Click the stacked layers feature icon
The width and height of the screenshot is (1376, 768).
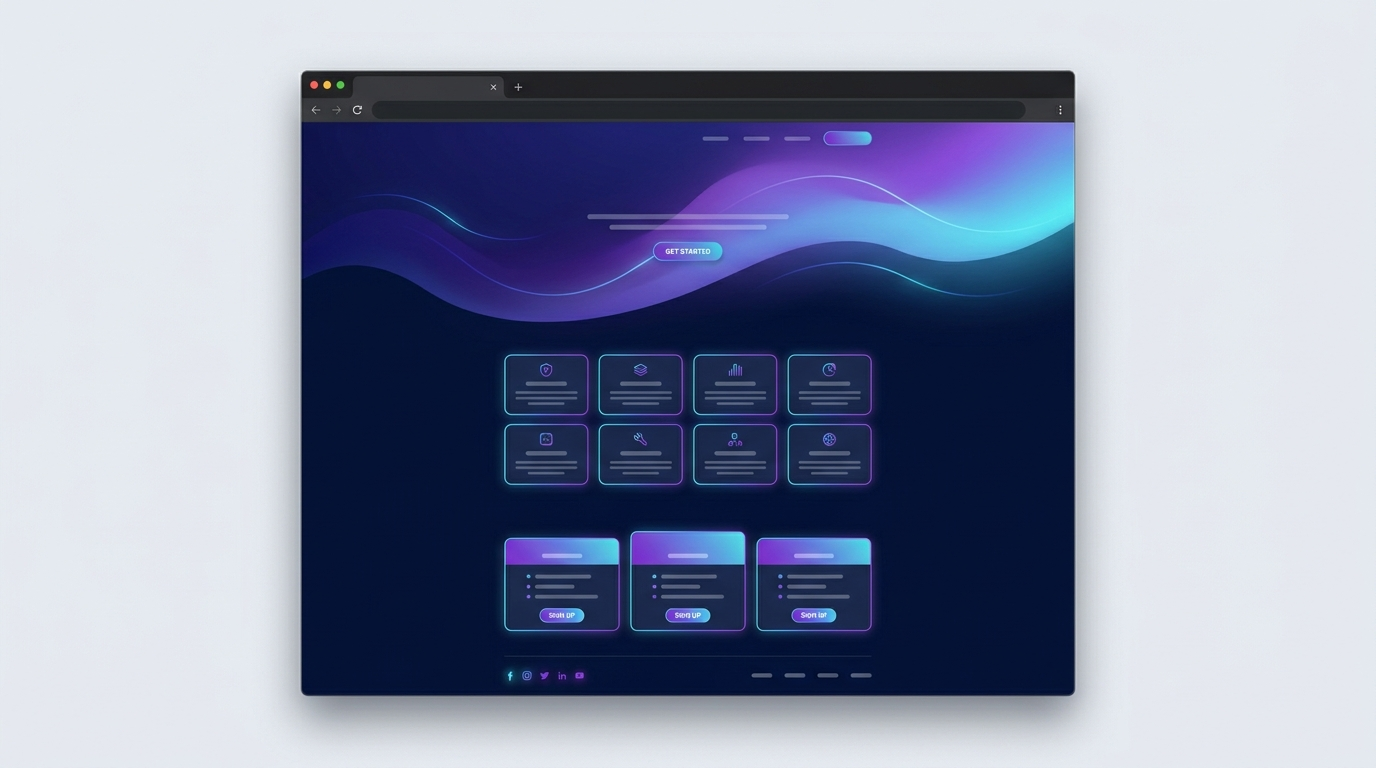tap(640, 370)
